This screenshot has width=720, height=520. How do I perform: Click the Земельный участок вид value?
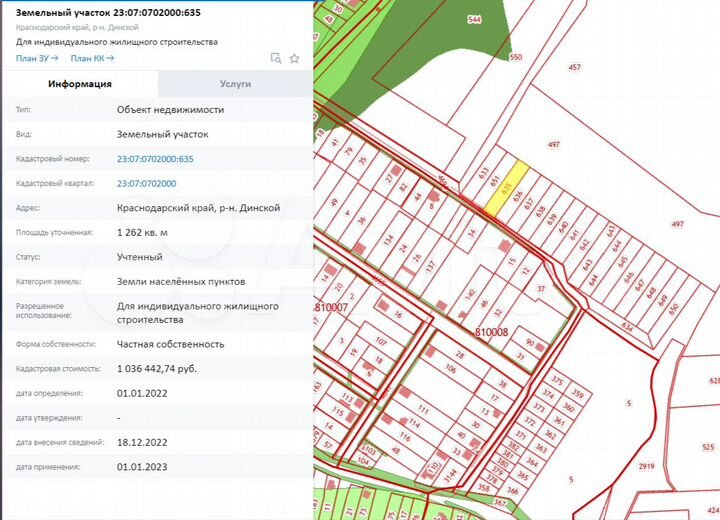point(163,134)
